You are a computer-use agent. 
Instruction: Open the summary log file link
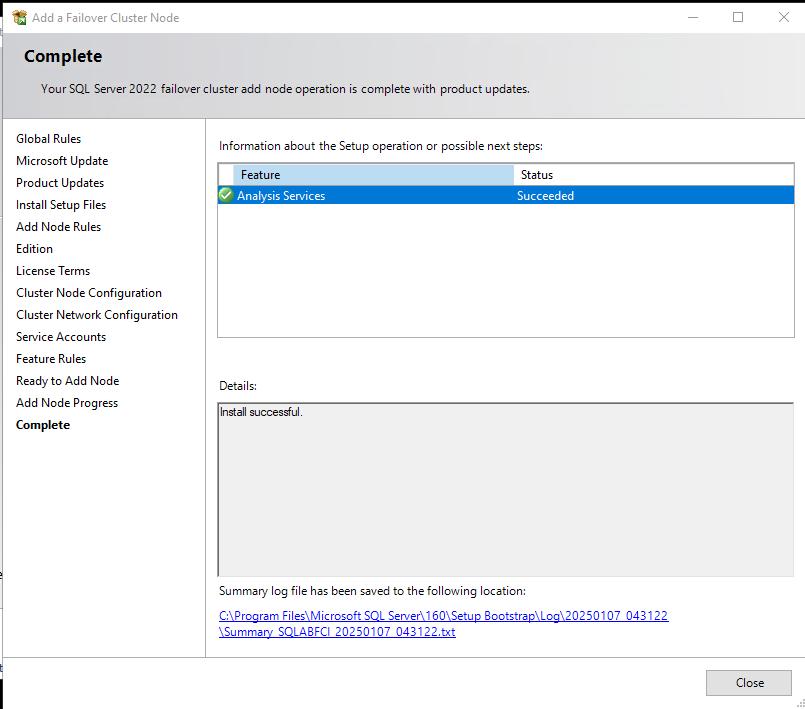[444, 624]
